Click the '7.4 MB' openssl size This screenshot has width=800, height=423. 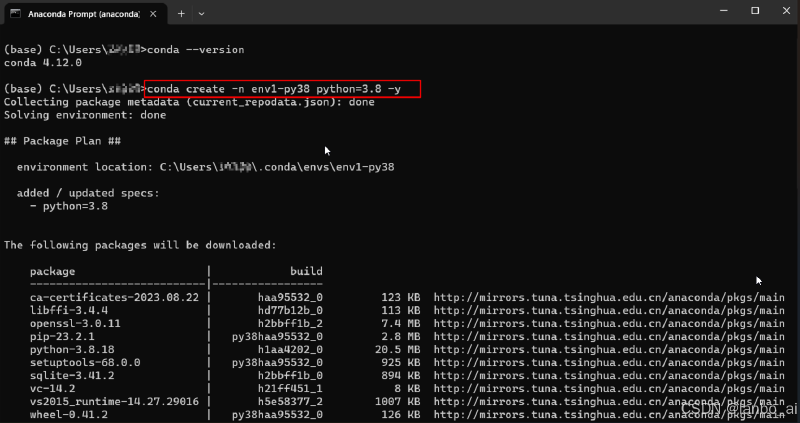[x=401, y=324]
